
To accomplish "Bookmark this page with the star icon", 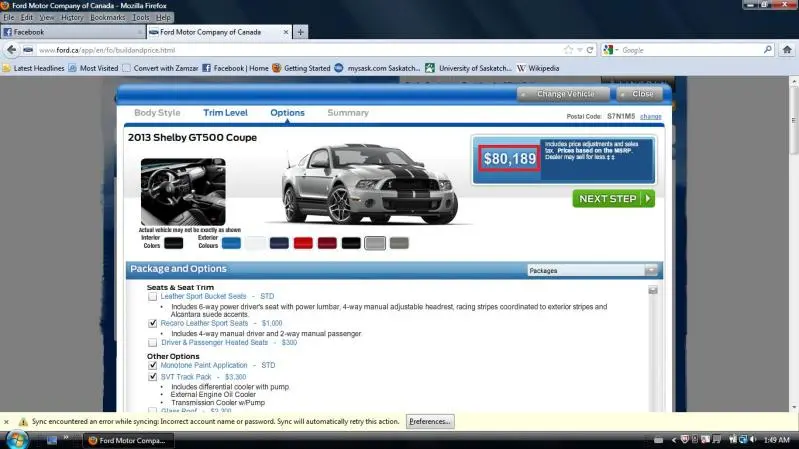I will [569, 50].
